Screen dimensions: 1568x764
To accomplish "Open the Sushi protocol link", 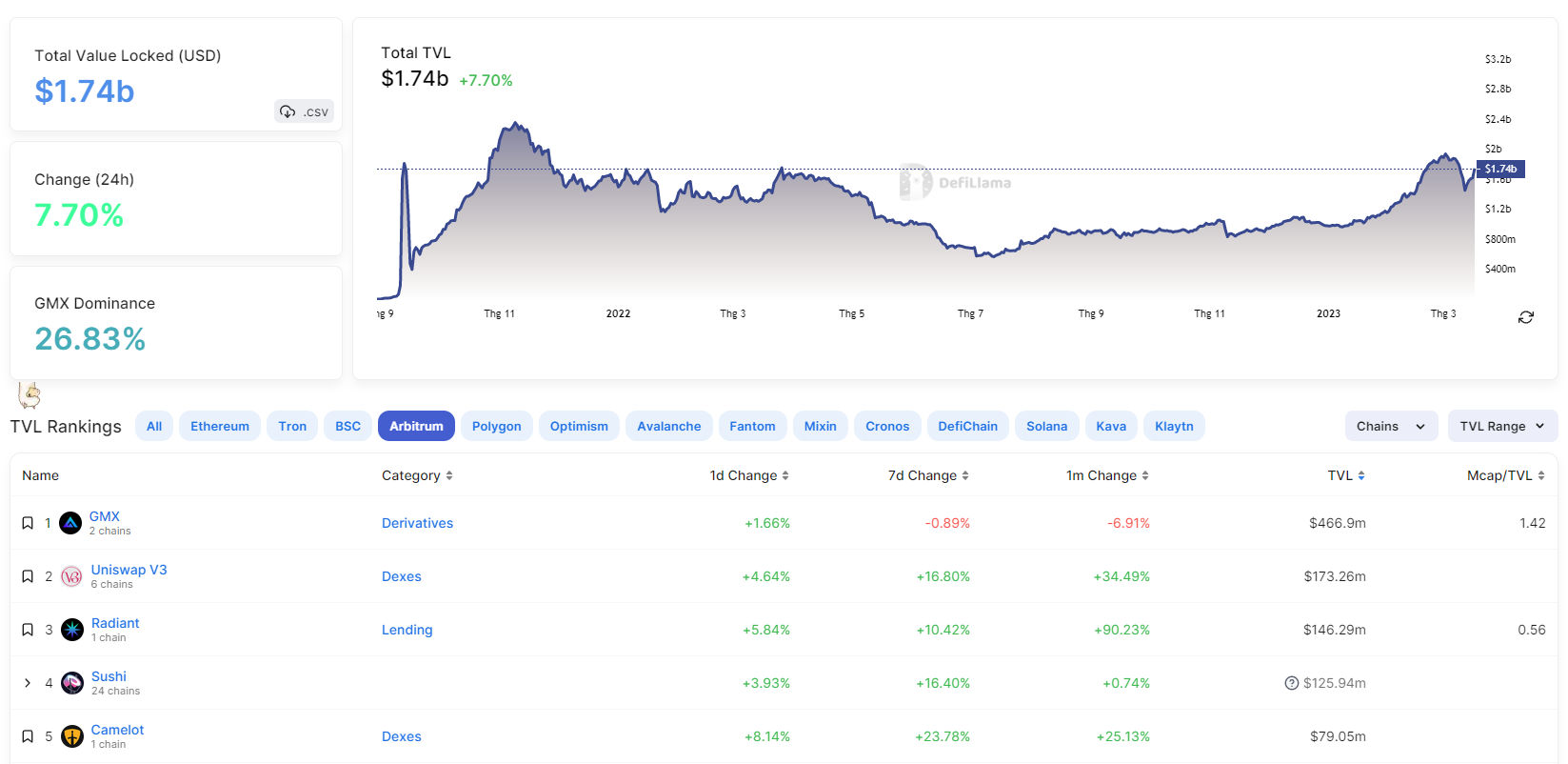I will 109,676.
